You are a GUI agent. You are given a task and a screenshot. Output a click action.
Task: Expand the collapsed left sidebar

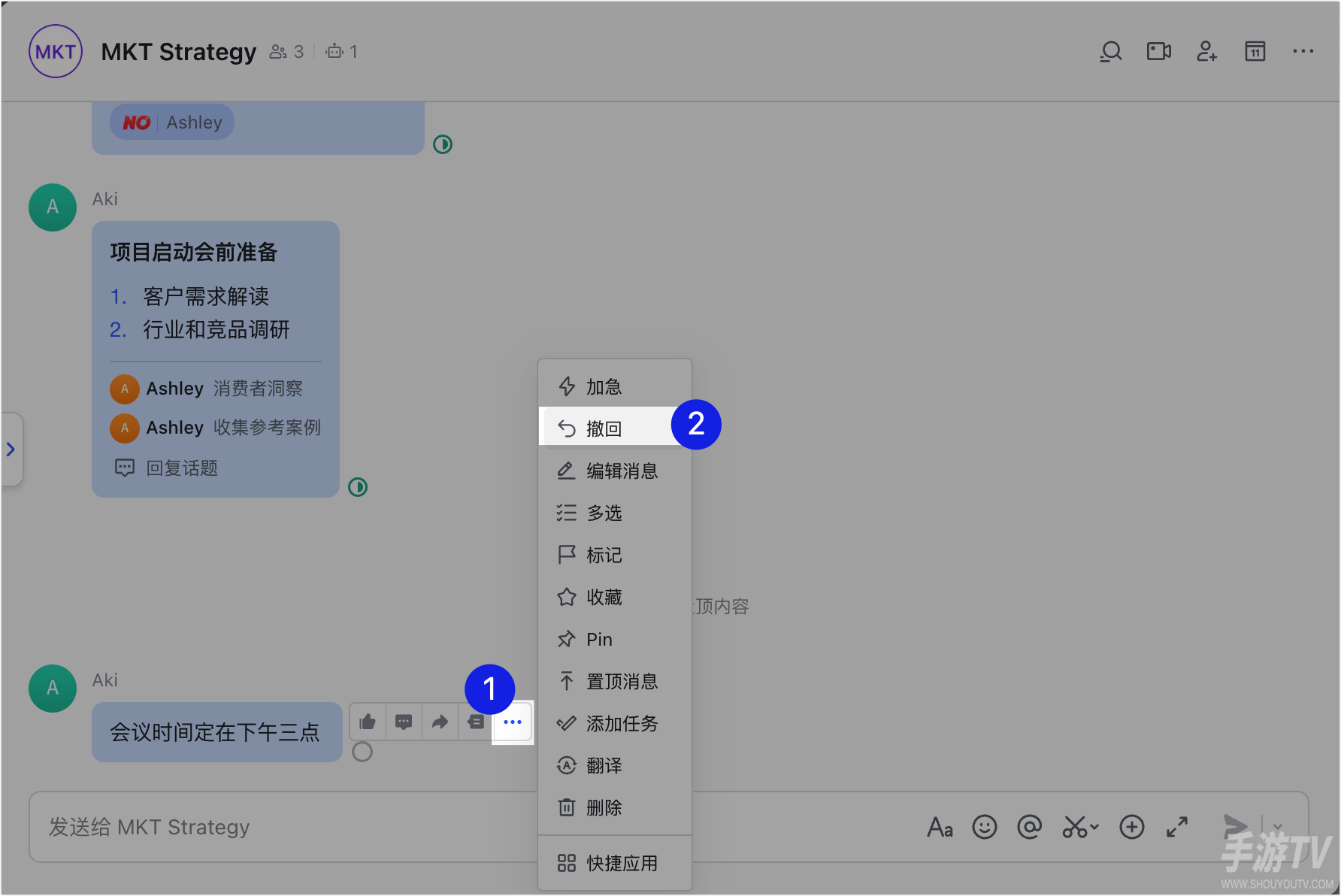[x=11, y=450]
